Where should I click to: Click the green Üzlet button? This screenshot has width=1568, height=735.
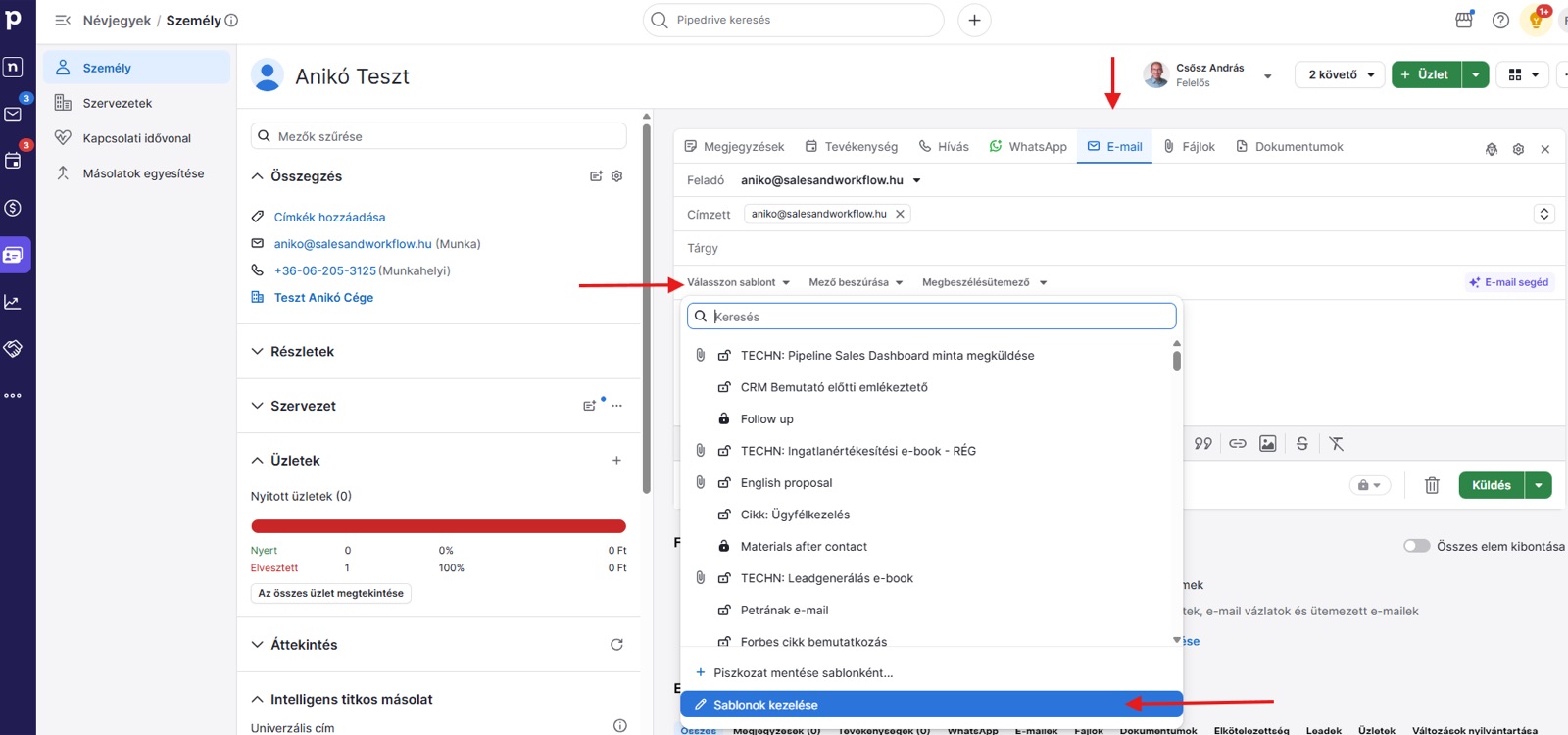[x=1426, y=74]
